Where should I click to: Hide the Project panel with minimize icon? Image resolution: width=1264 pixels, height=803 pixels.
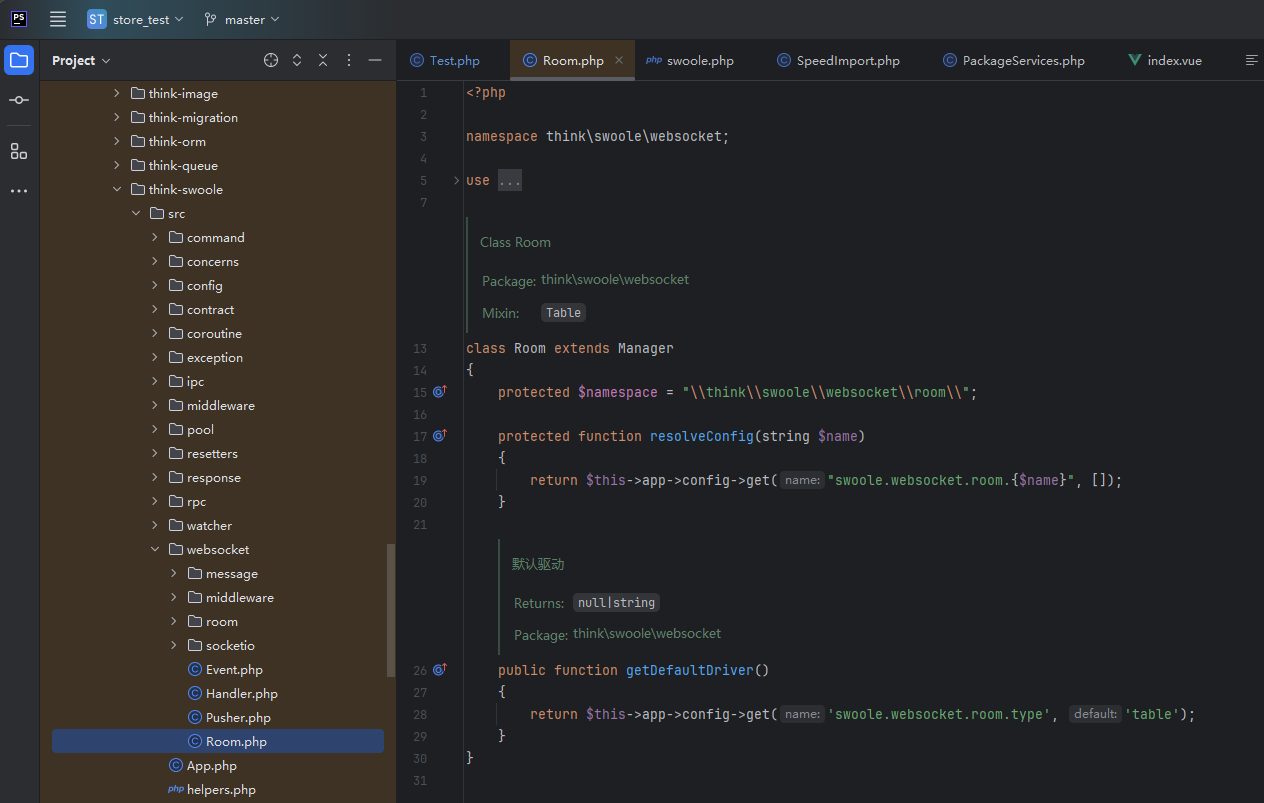point(375,60)
